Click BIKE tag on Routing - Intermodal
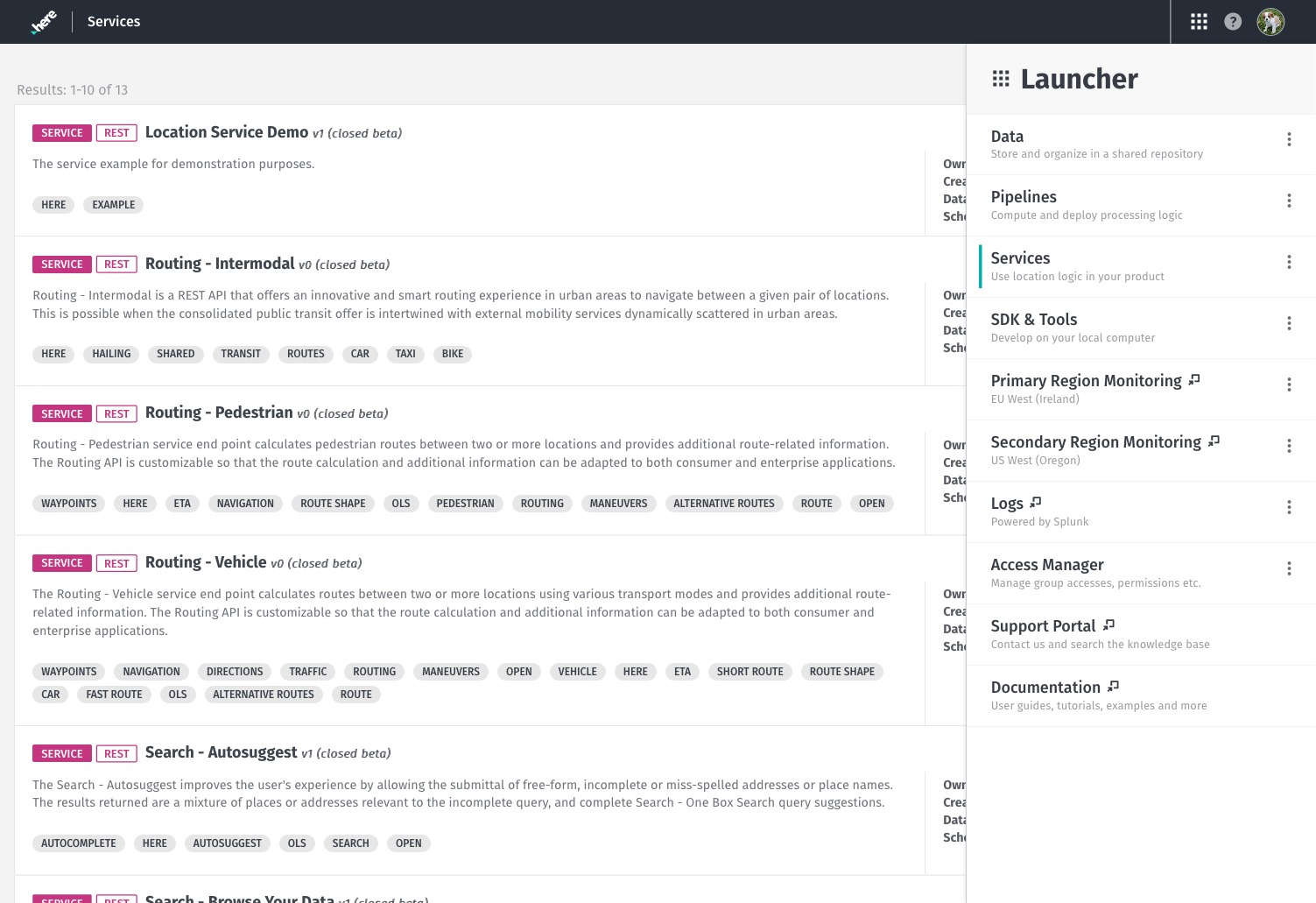This screenshot has width=1316, height=903. pos(453,354)
